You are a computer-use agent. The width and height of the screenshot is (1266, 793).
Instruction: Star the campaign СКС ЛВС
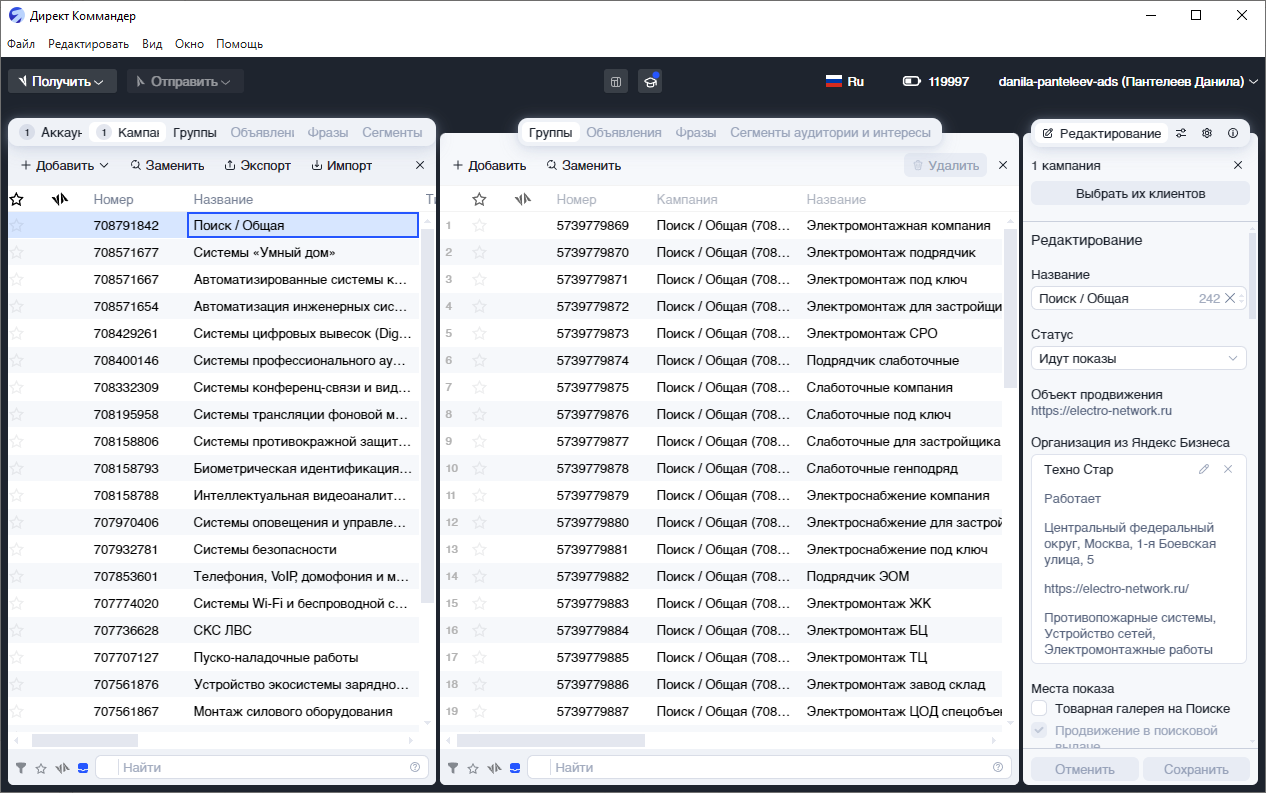tap(16, 631)
